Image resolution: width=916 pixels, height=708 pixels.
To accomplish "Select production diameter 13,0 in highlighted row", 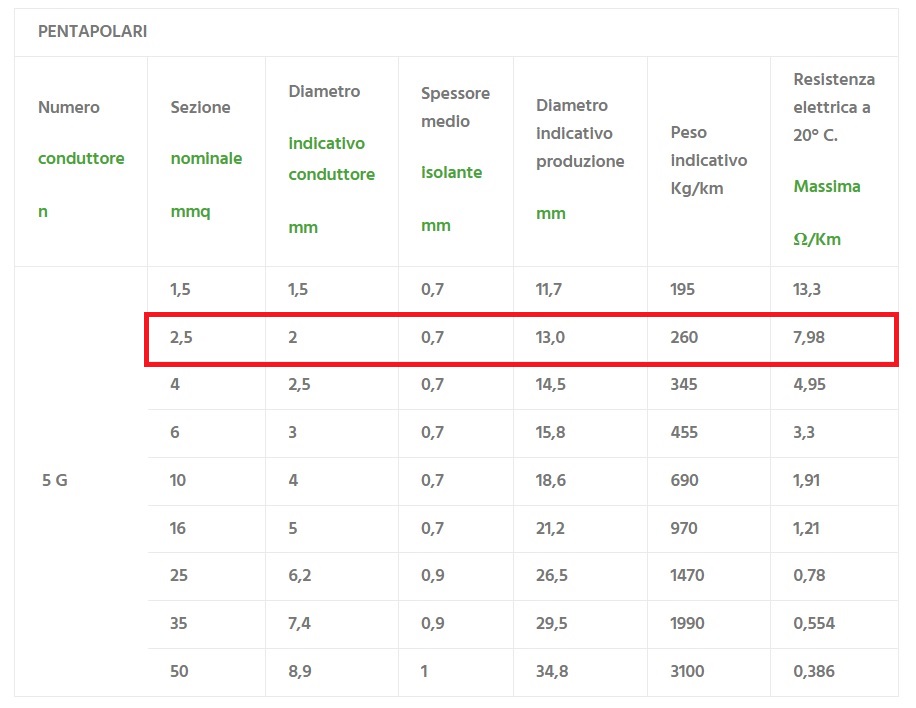I will click(550, 338).
